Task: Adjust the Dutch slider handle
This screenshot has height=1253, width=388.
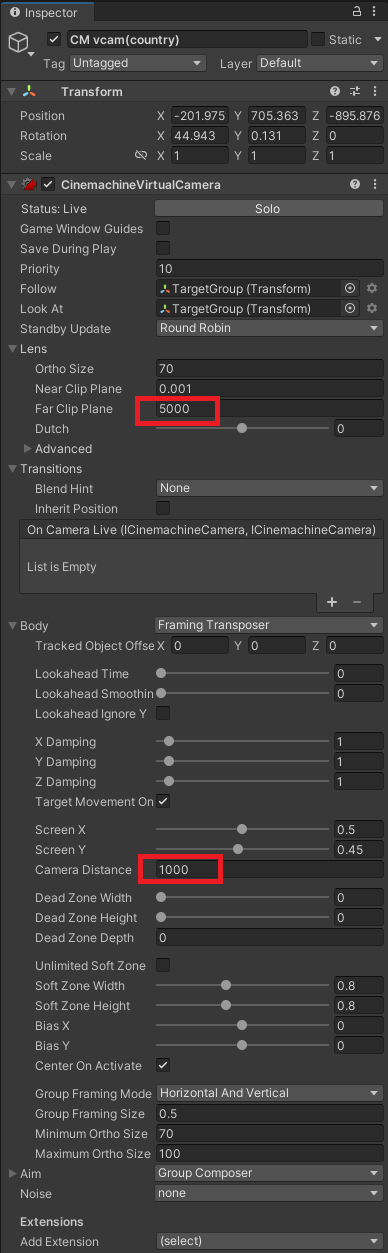Action: tap(242, 428)
